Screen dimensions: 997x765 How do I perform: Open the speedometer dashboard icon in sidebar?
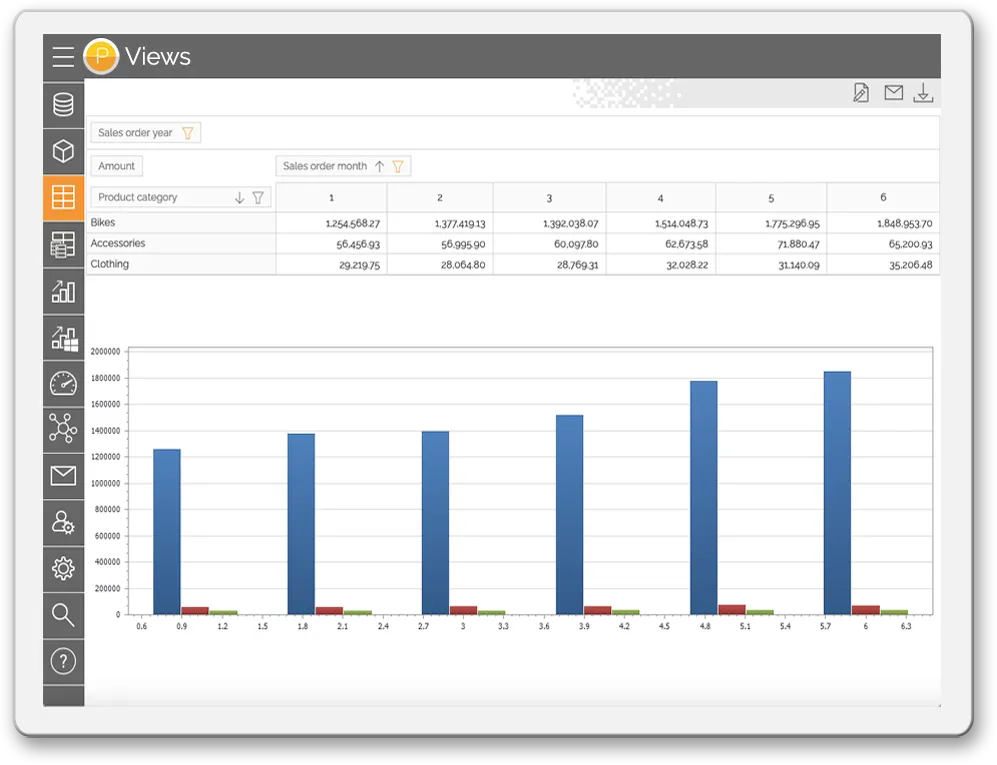tap(63, 383)
